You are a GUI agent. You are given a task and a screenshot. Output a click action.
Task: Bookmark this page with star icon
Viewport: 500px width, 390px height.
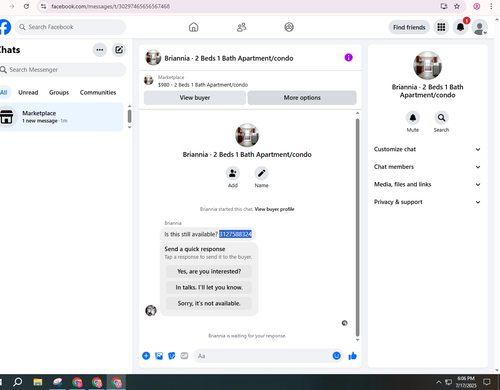(457, 6)
